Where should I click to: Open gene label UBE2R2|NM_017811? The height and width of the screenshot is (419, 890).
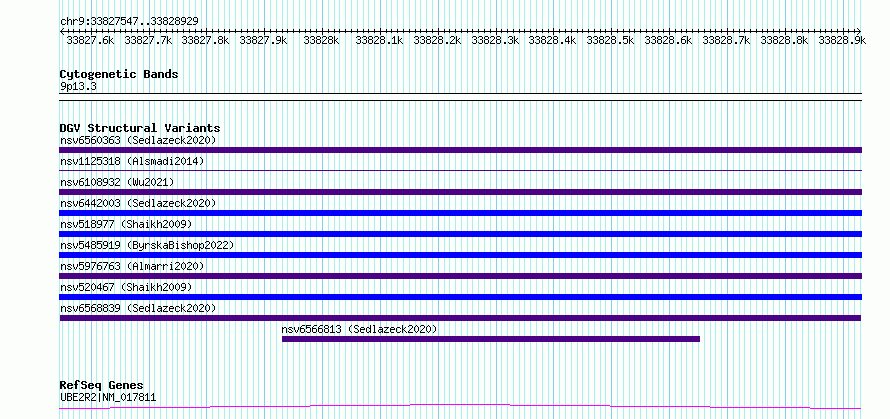[x=108, y=397]
